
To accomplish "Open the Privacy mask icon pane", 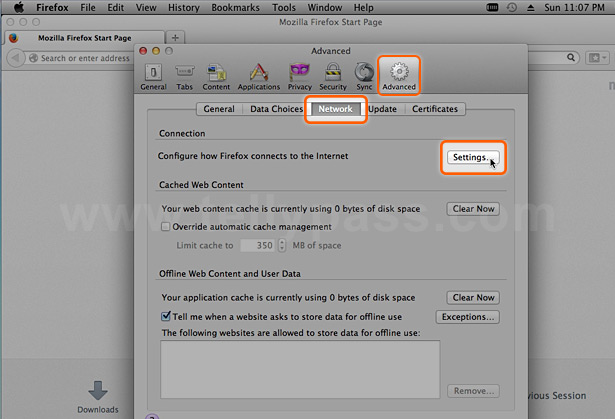I will [300, 77].
